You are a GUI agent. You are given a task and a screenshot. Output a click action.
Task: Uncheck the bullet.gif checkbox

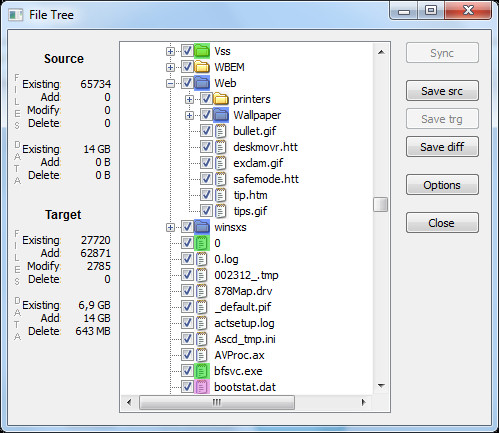[206, 131]
